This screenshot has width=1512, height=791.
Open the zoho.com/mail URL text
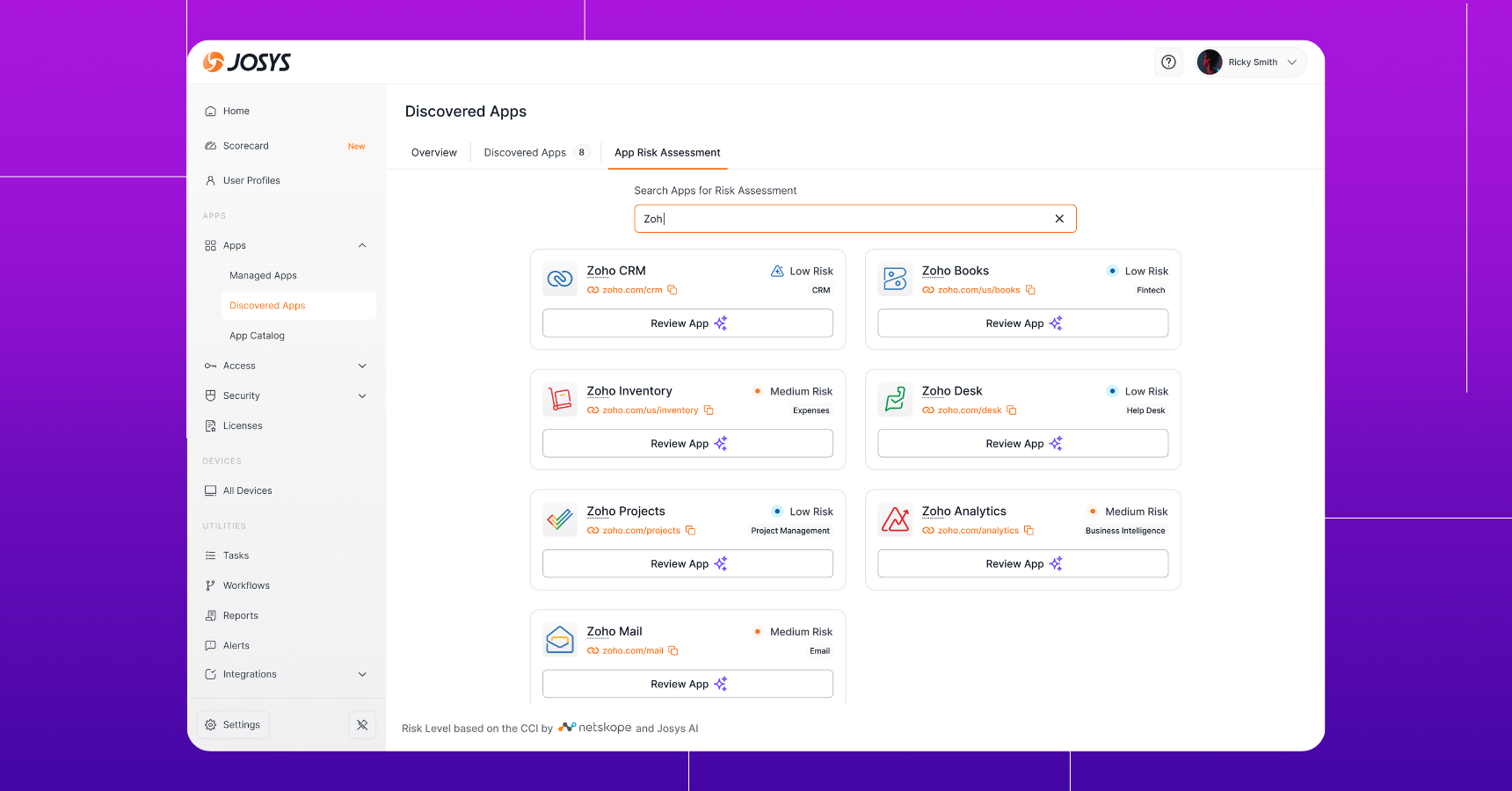coord(633,651)
